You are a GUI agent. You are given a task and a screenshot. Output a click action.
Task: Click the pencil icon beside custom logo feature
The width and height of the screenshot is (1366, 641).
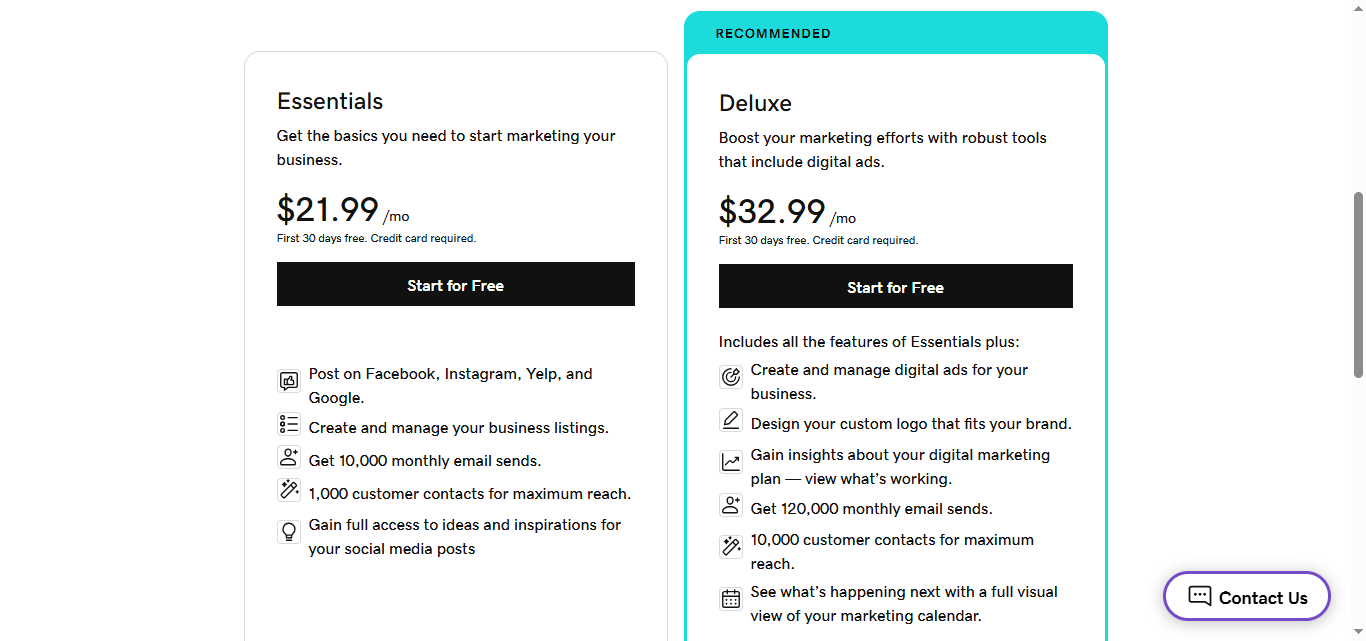tap(730, 420)
